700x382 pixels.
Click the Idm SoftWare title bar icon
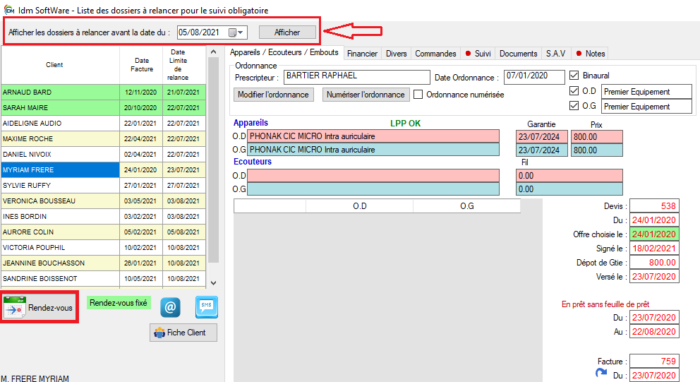pyautogui.click(x=8, y=9)
